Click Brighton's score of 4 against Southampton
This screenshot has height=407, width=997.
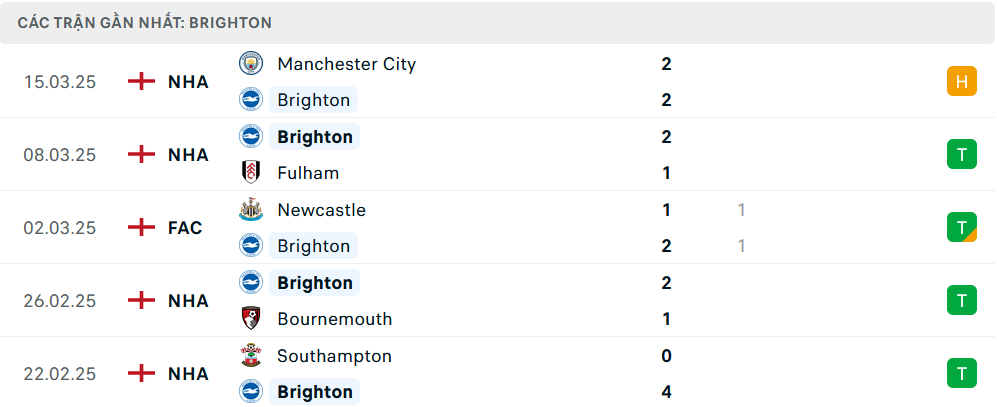pos(666,391)
